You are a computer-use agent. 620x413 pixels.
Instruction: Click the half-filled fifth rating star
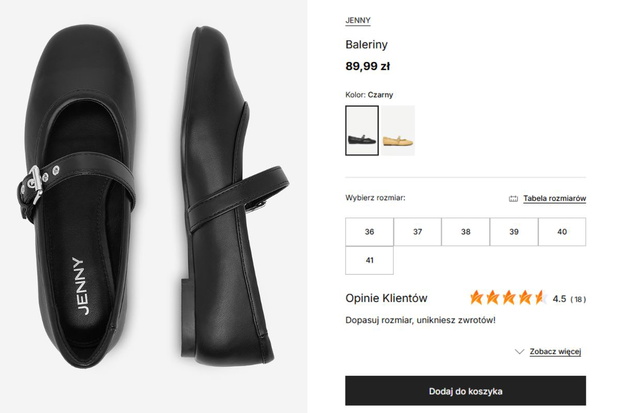[540, 297]
